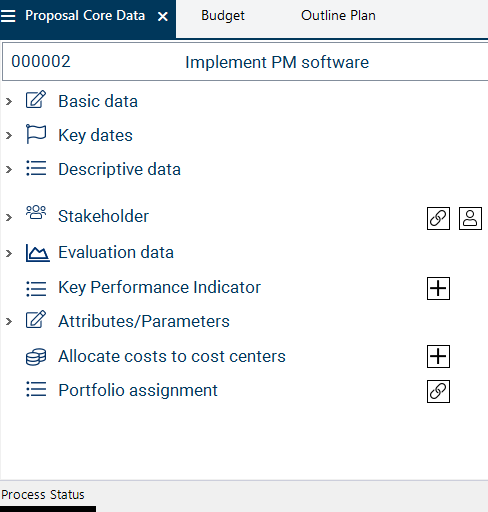Expand the Evaluation data chevron
488x512 pixels.
pyautogui.click(x=9, y=253)
